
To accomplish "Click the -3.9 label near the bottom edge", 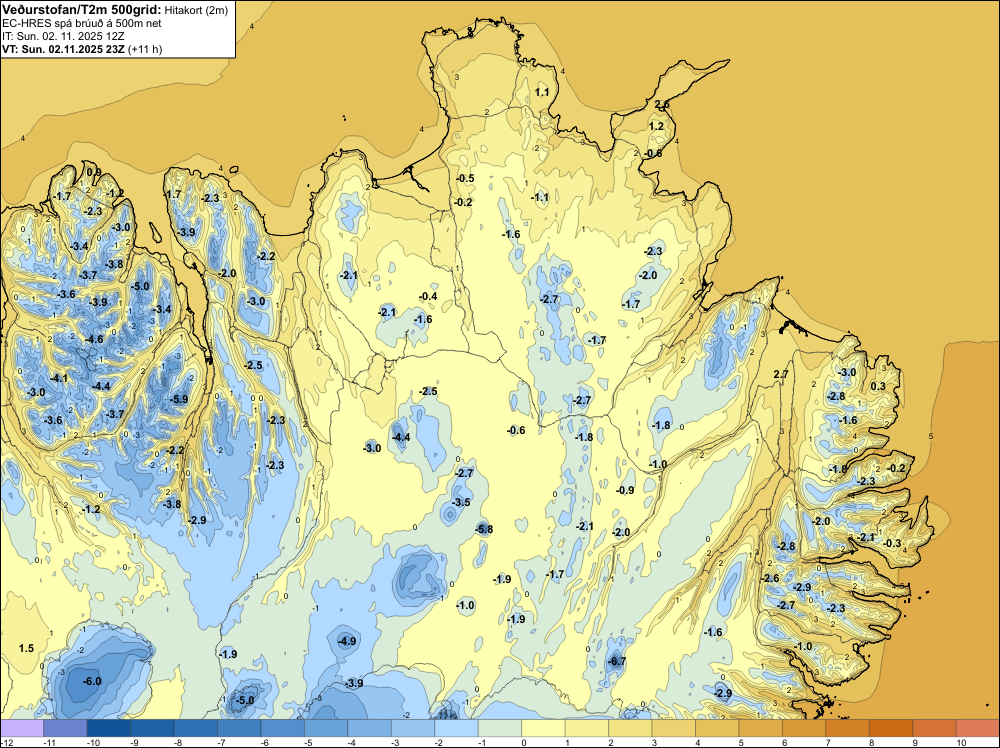I will [354, 683].
